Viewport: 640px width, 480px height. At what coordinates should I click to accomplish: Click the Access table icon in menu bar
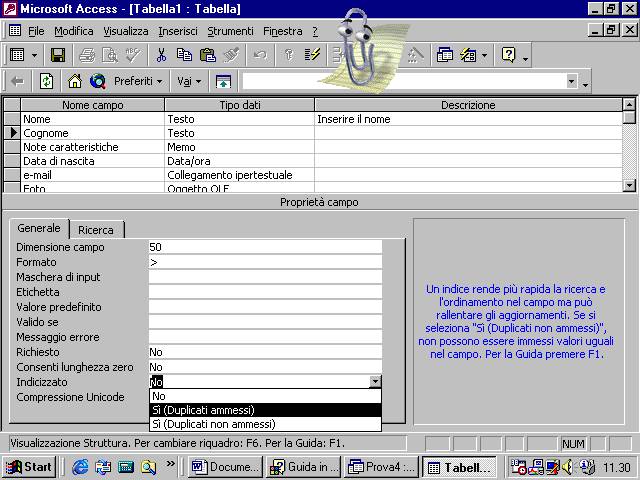[15, 31]
